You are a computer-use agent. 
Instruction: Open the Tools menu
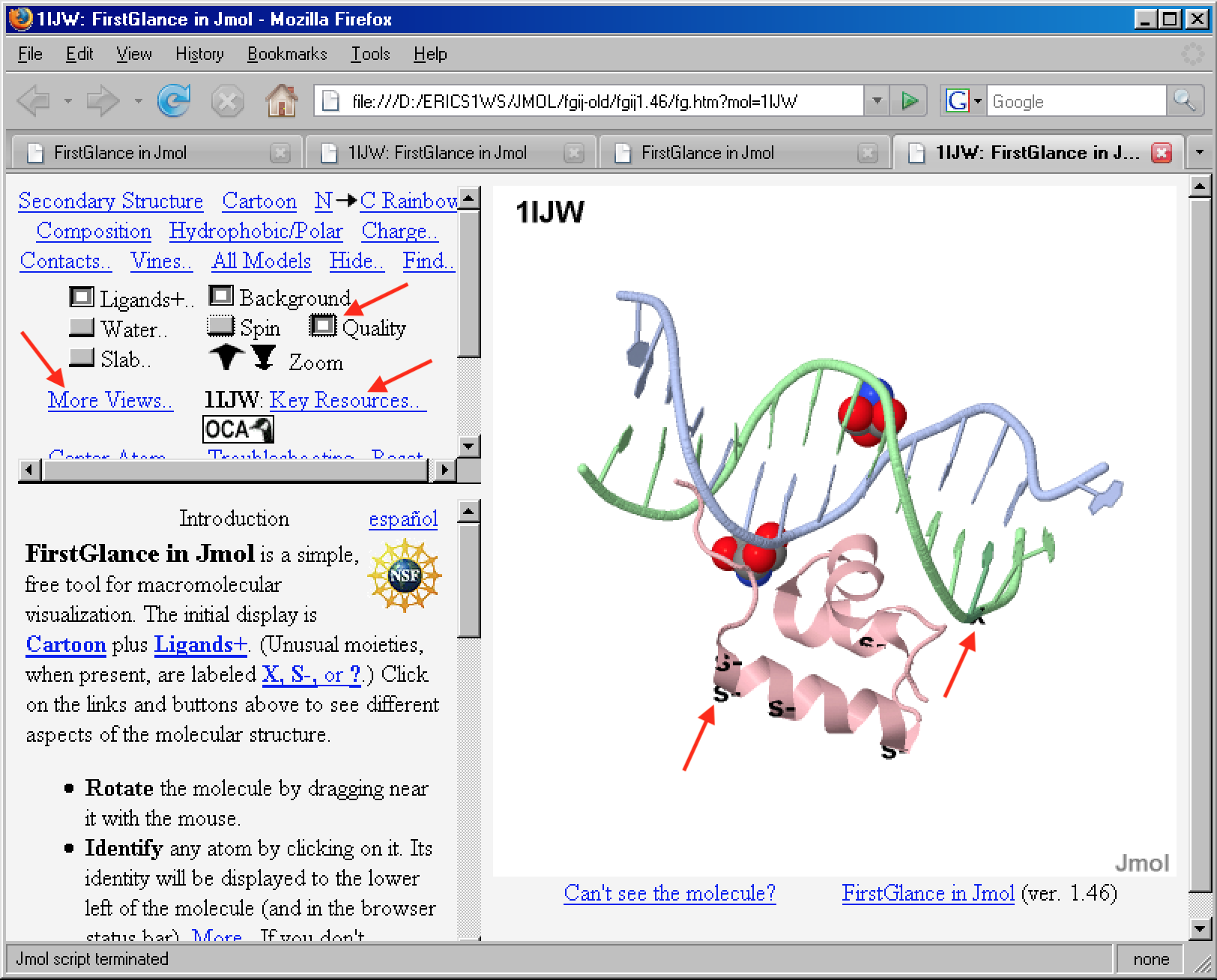[x=371, y=54]
